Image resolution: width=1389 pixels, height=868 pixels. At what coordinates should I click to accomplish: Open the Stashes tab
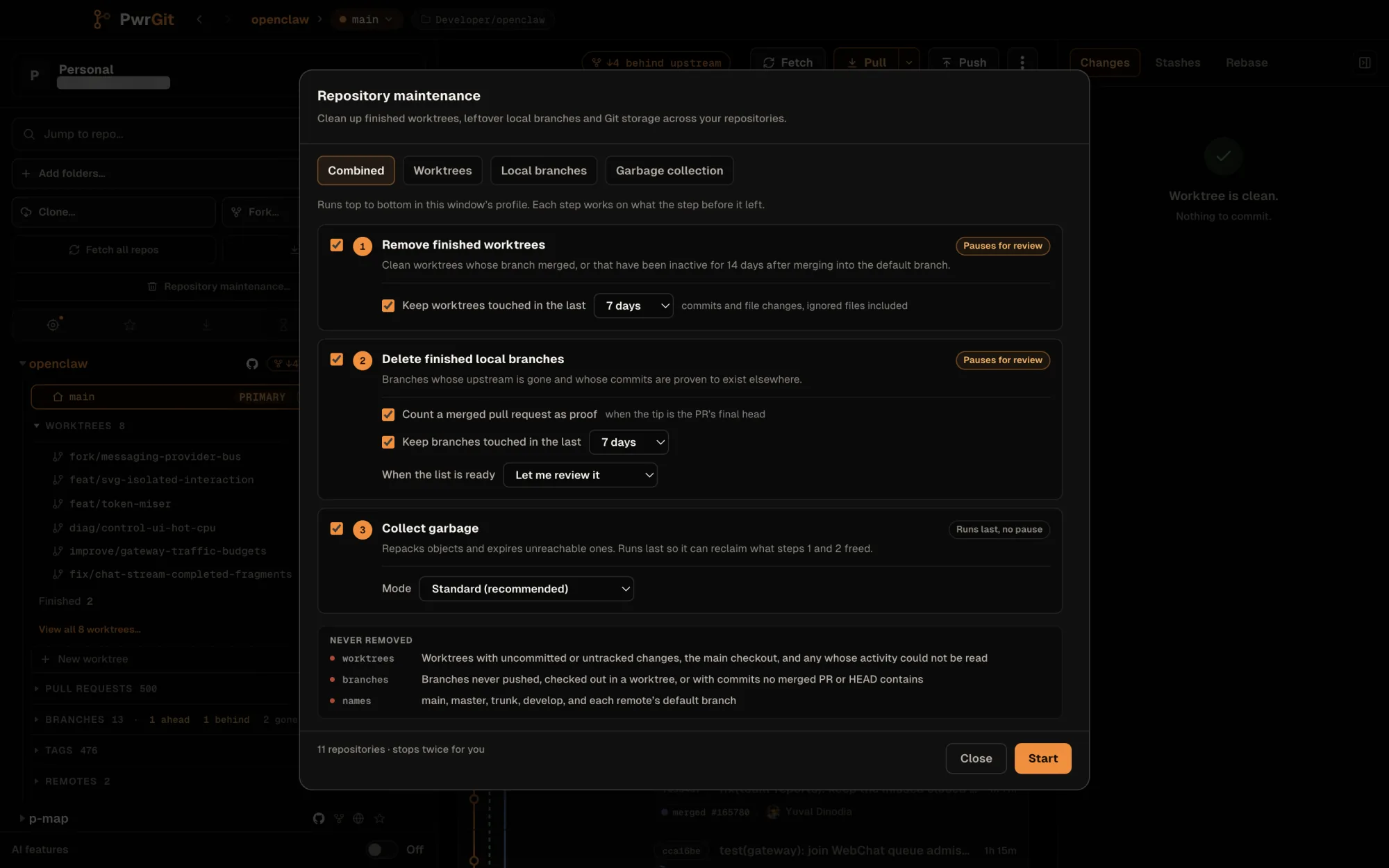tap(1177, 62)
